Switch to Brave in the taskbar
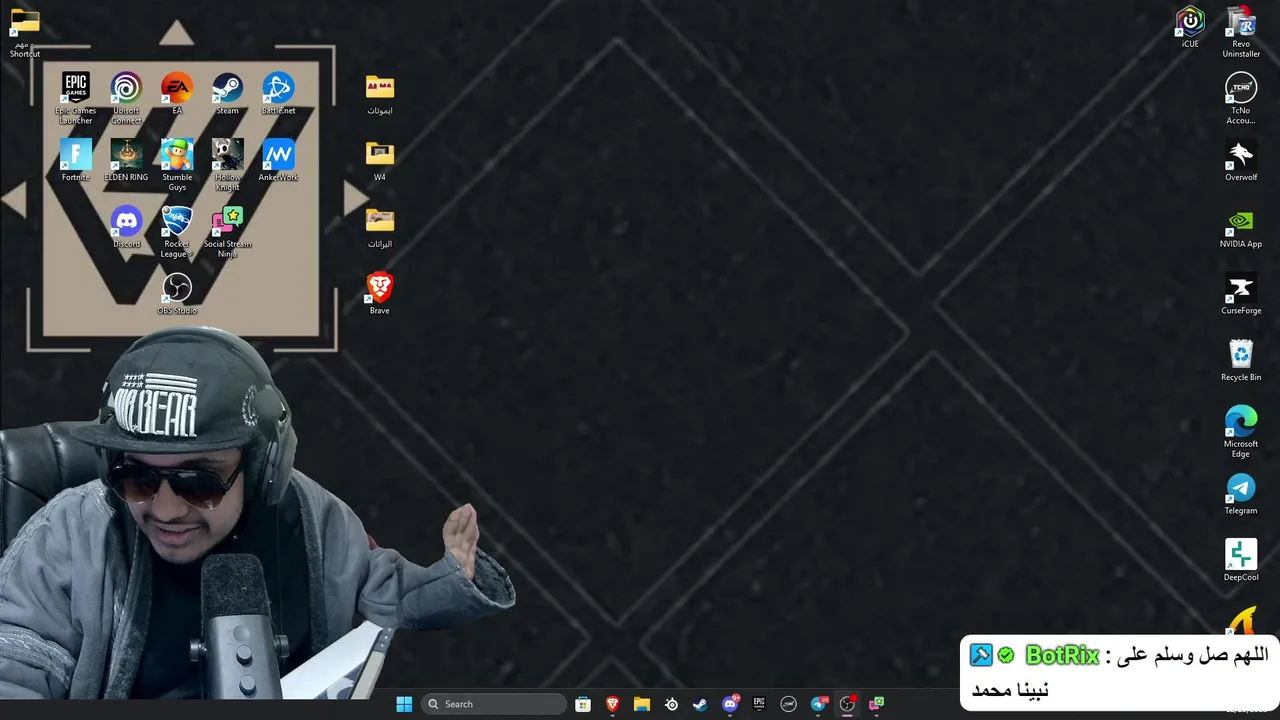The width and height of the screenshot is (1280, 720). click(612, 704)
